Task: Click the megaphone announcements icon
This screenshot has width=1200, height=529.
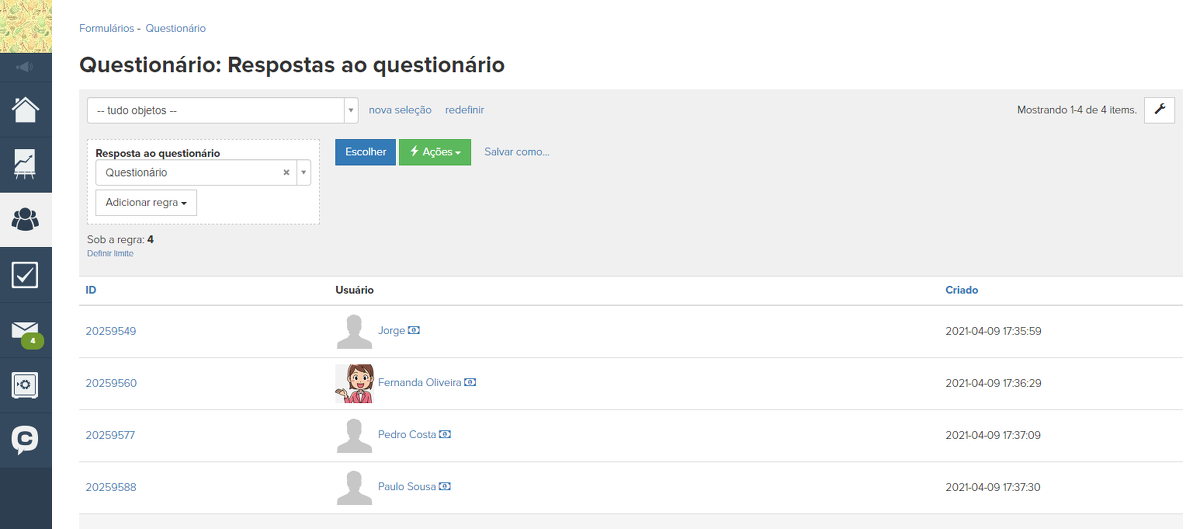Action: click(25, 67)
